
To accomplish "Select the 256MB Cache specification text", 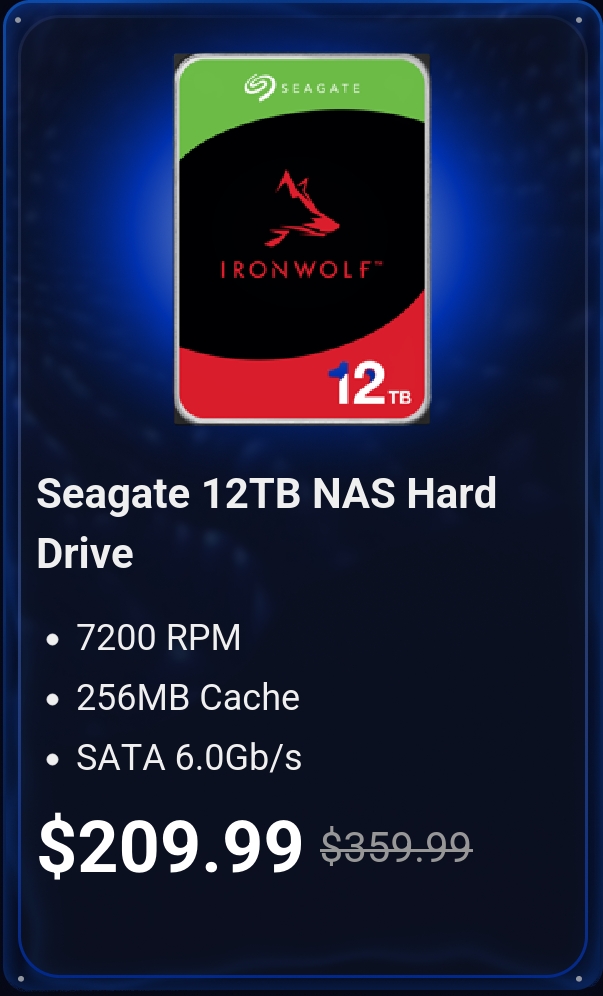I will tap(188, 697).
